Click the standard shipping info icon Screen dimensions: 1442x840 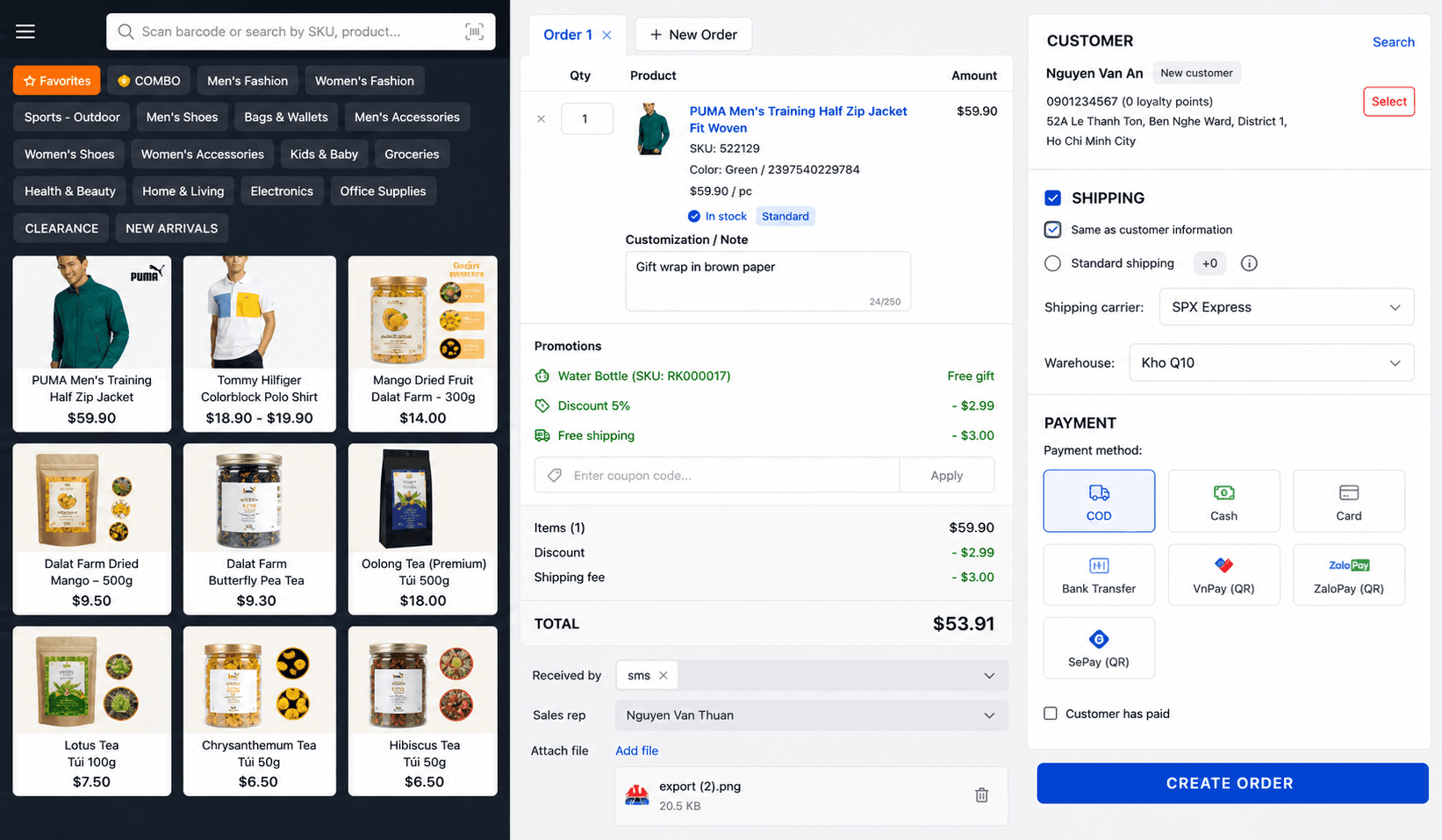pyautogui.click(x=1249, y=263)
